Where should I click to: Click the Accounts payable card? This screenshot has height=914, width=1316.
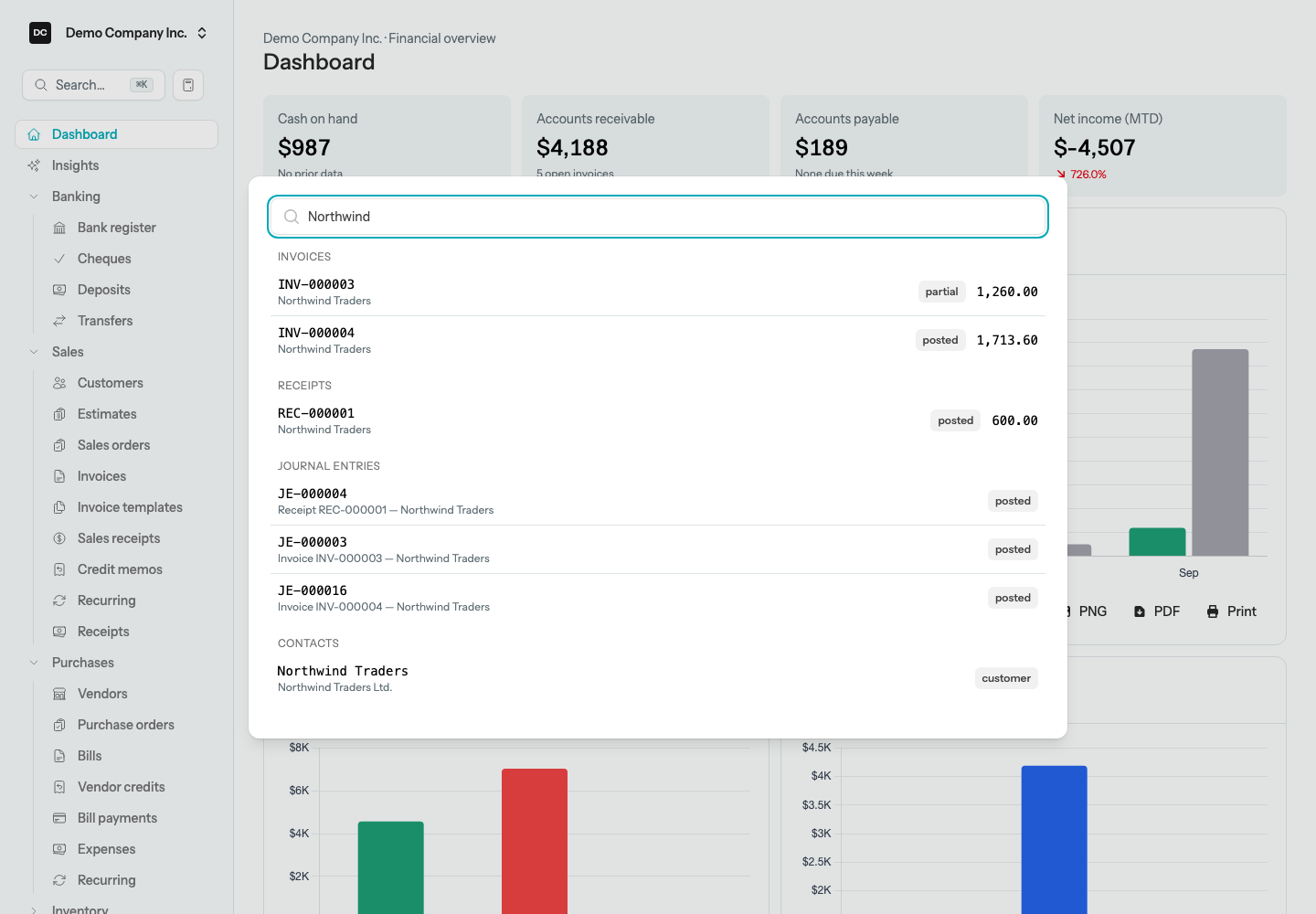(x=904, y=137)
